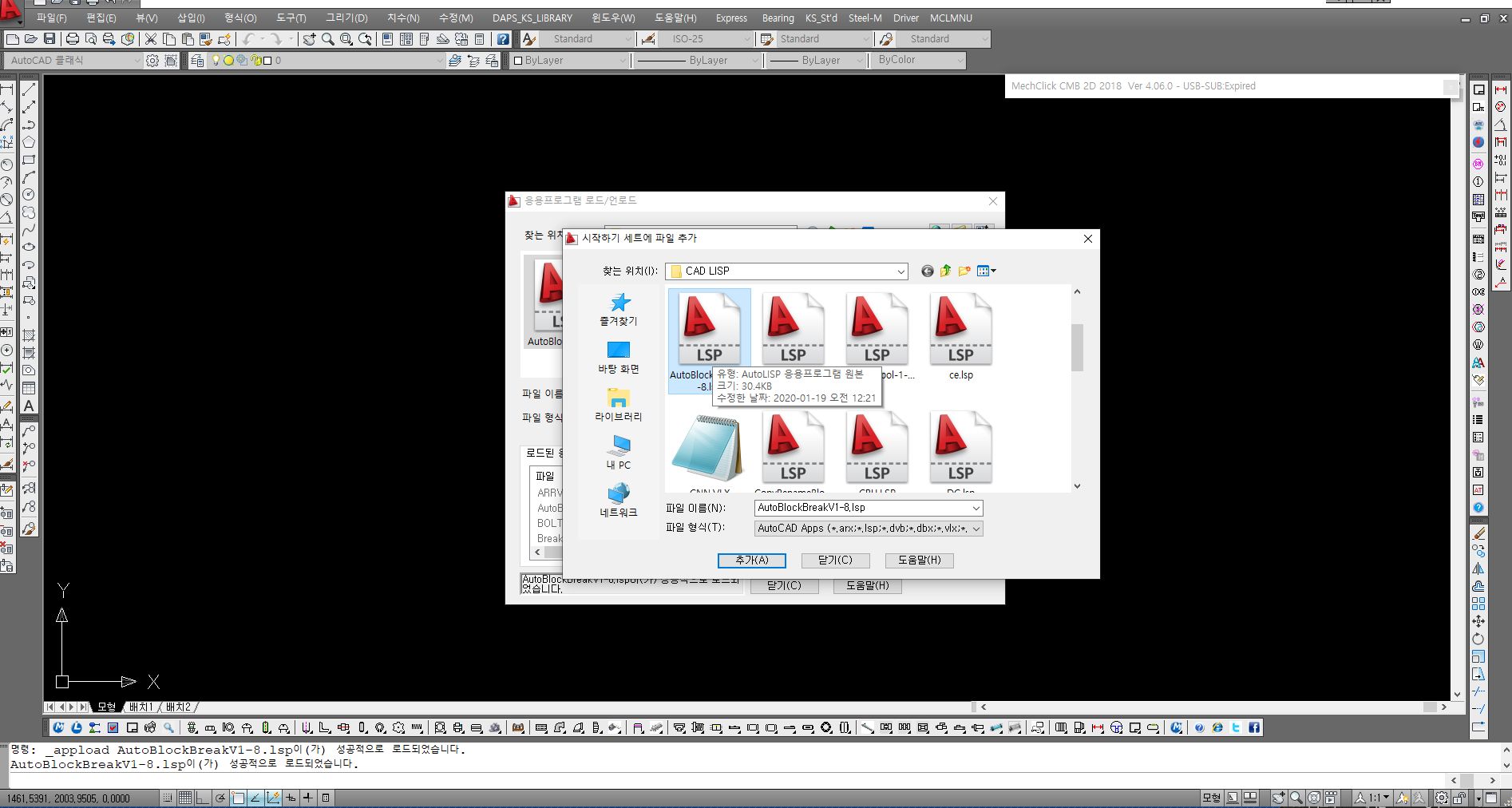Open the ByColor plot style dropdown
Viewport: 1512px width, 808px height.
960,61
